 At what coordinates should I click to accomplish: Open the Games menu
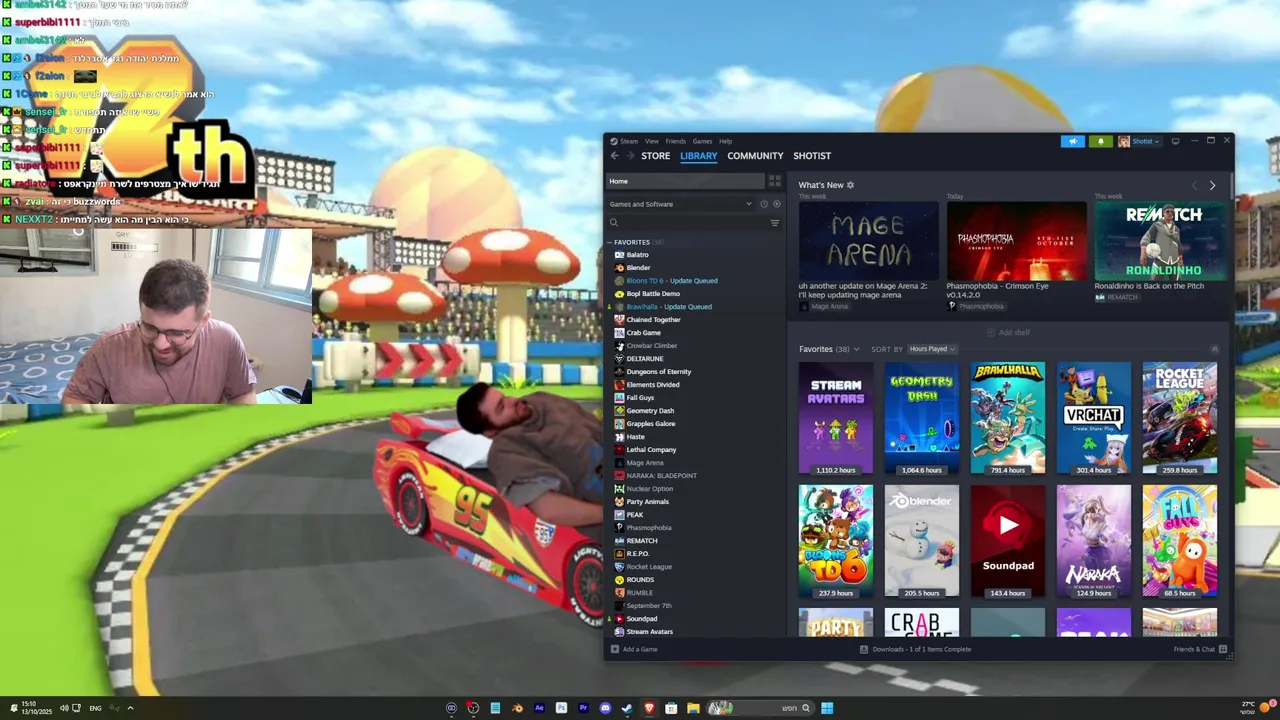coord(703,141)
